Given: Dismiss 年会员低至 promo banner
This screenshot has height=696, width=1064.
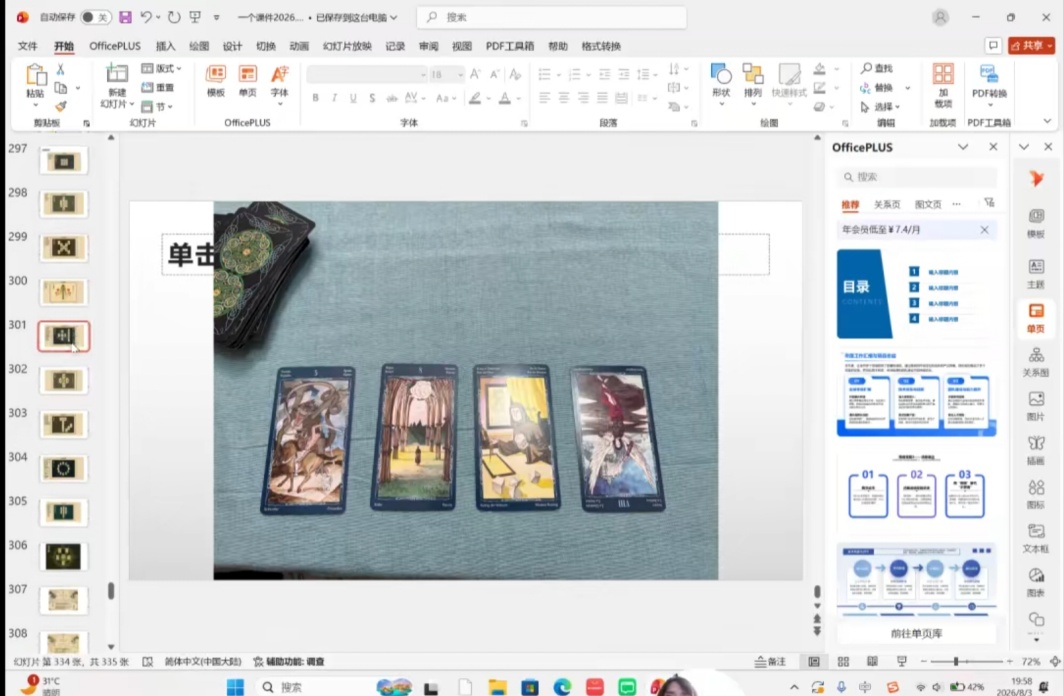Looking at the screenshot, I should [x=984, y=230].
